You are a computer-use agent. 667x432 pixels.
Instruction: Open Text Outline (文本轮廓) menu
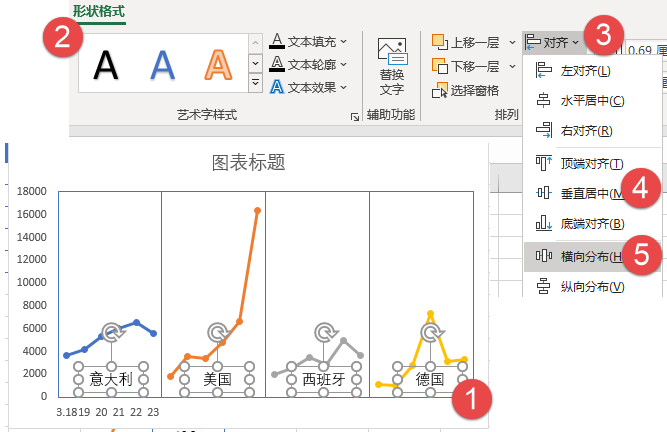(x=308, y=65)
